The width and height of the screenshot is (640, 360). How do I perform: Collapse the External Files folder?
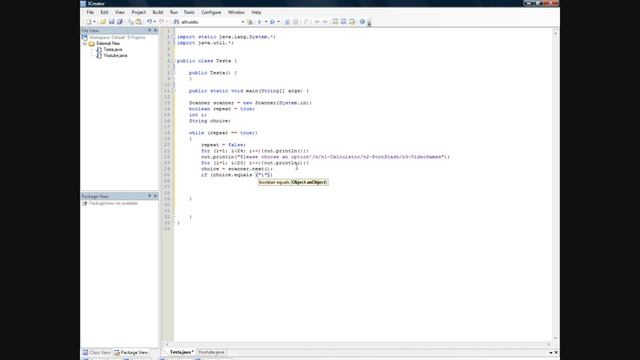[85, 43]
